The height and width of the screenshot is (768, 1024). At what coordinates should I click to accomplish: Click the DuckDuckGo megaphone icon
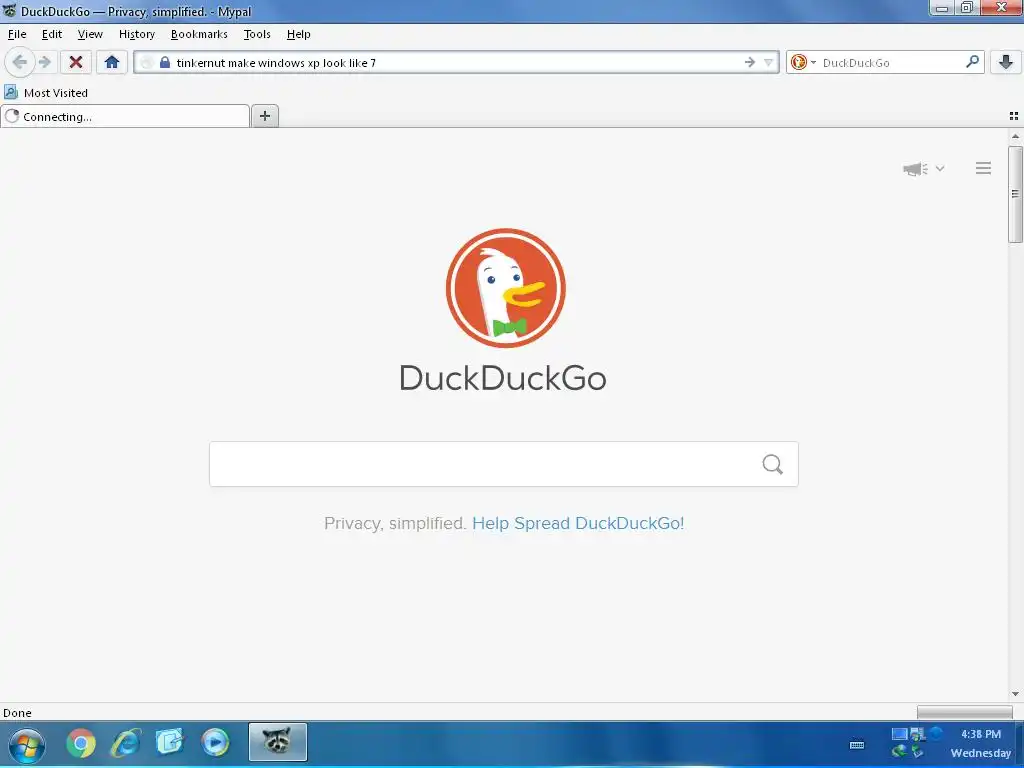[x=916, y=168]
